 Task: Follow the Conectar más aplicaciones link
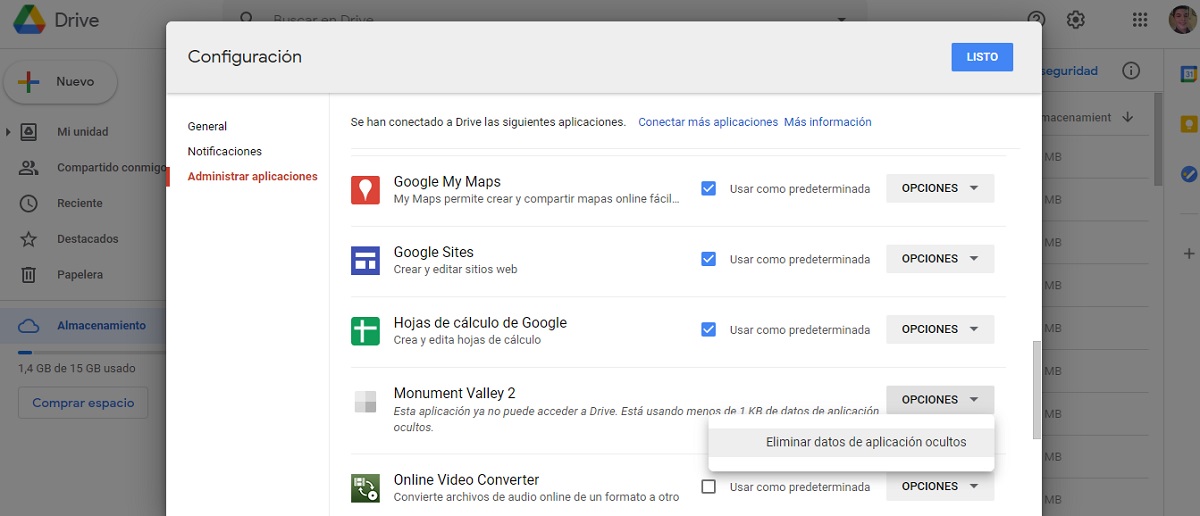707,122
